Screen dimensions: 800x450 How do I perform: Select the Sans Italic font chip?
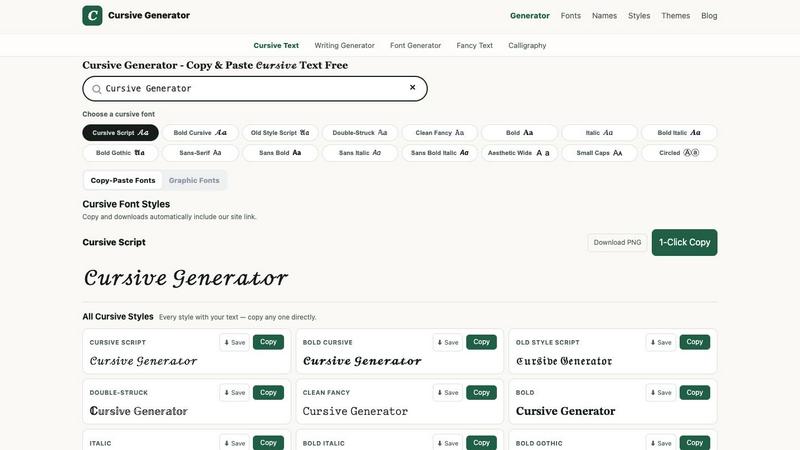[360, 153]
